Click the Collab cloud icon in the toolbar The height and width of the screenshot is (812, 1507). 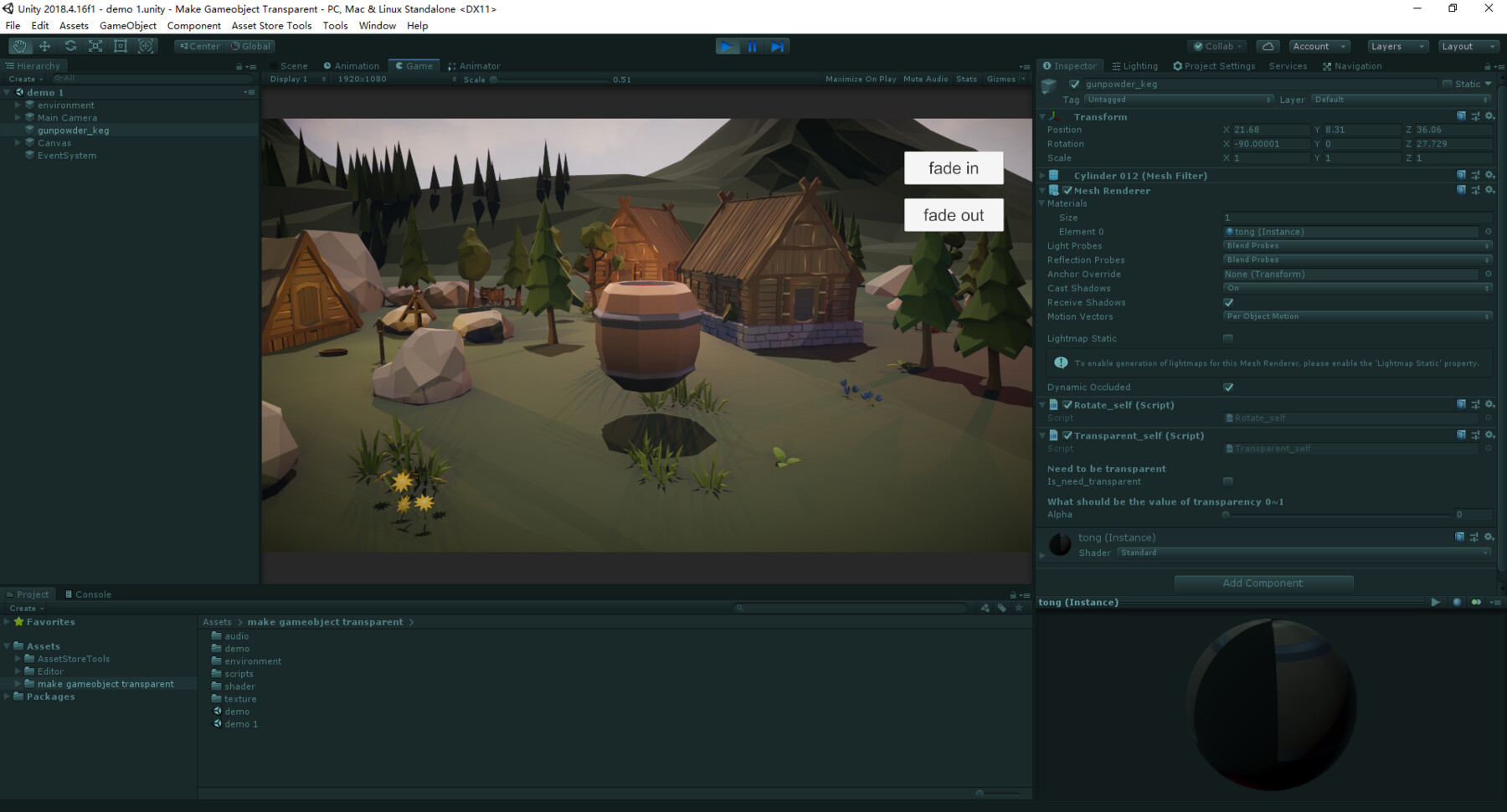click(x=1268, y=46)
